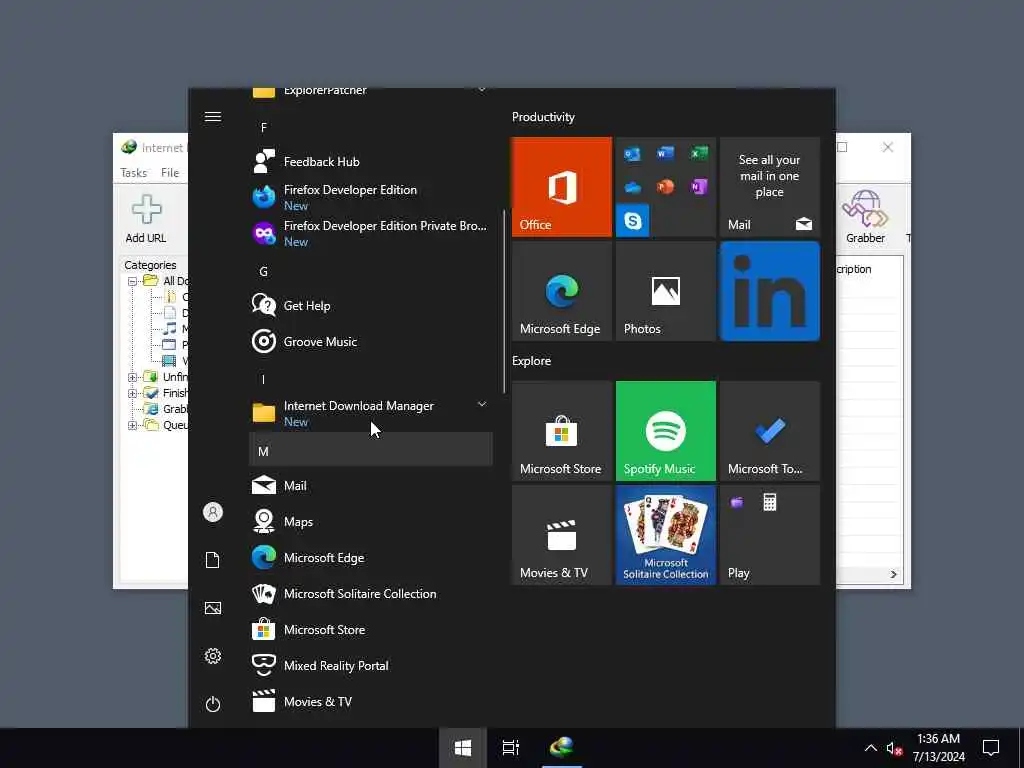Launch Microsoft Edge from app list
The height and width of the screenshot is (768, 1024).
[x=371, y=558]
